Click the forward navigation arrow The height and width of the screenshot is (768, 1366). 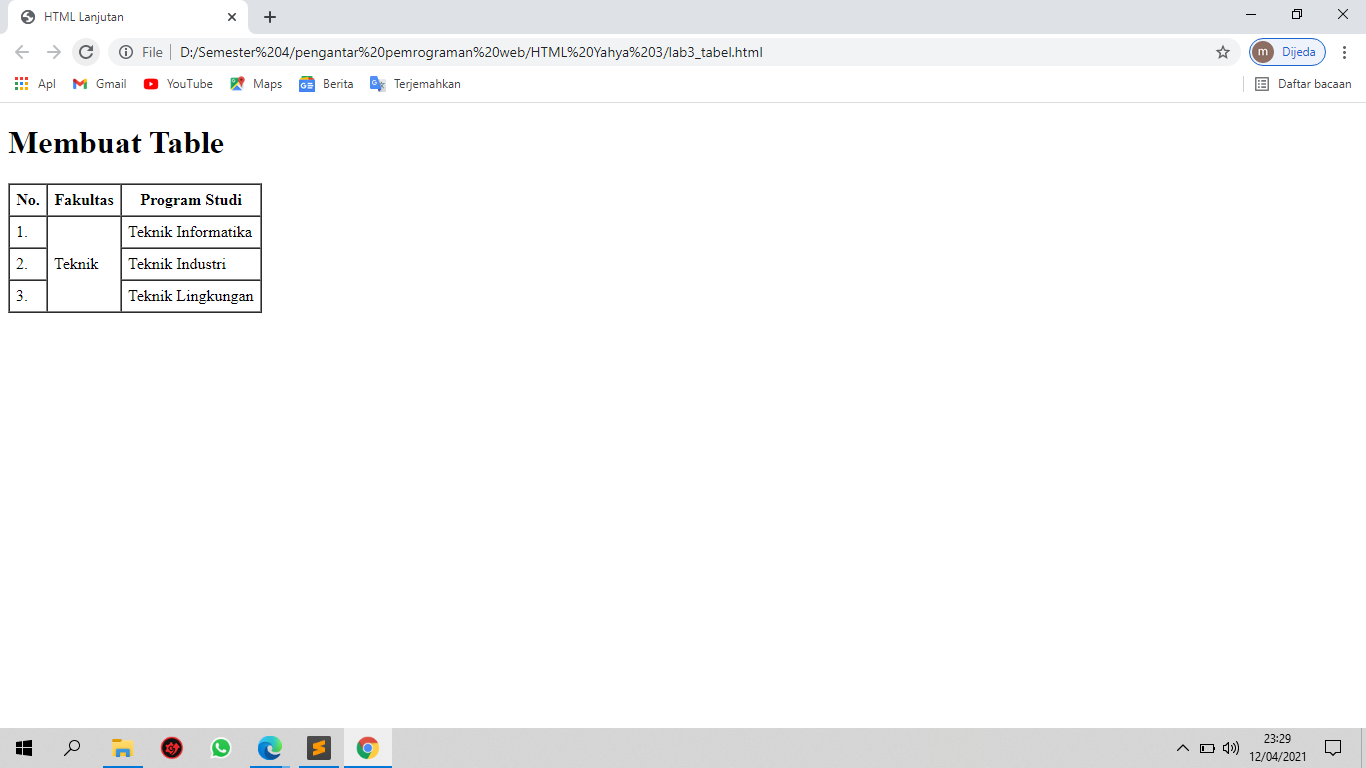[x=53, y=52]
